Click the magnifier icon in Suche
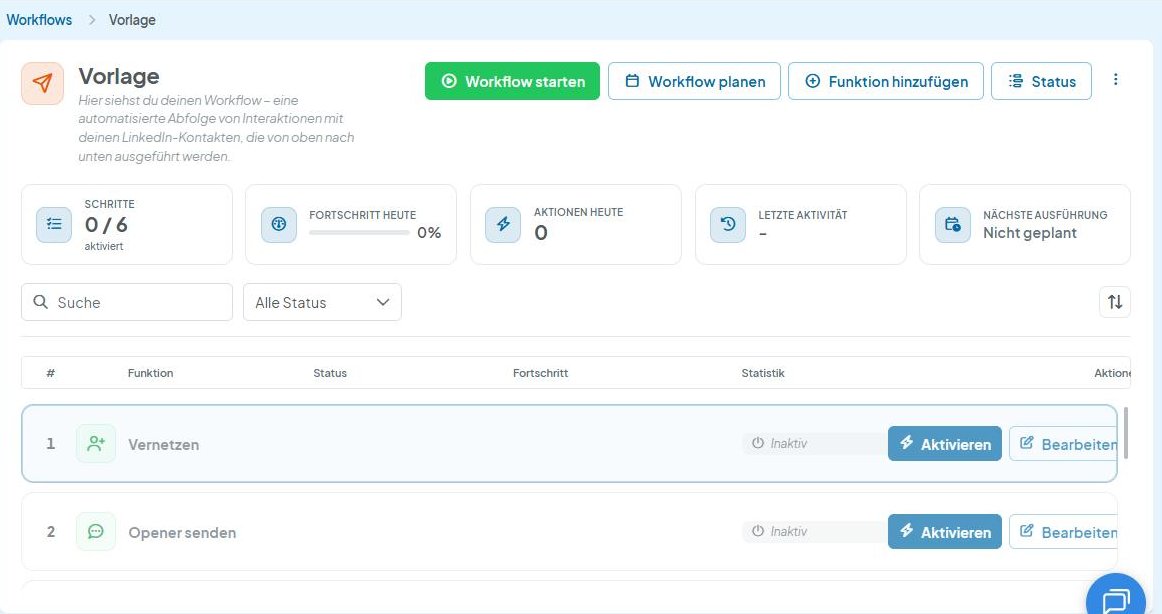Viewport: 1162px width, 614px height. point(41,302)
